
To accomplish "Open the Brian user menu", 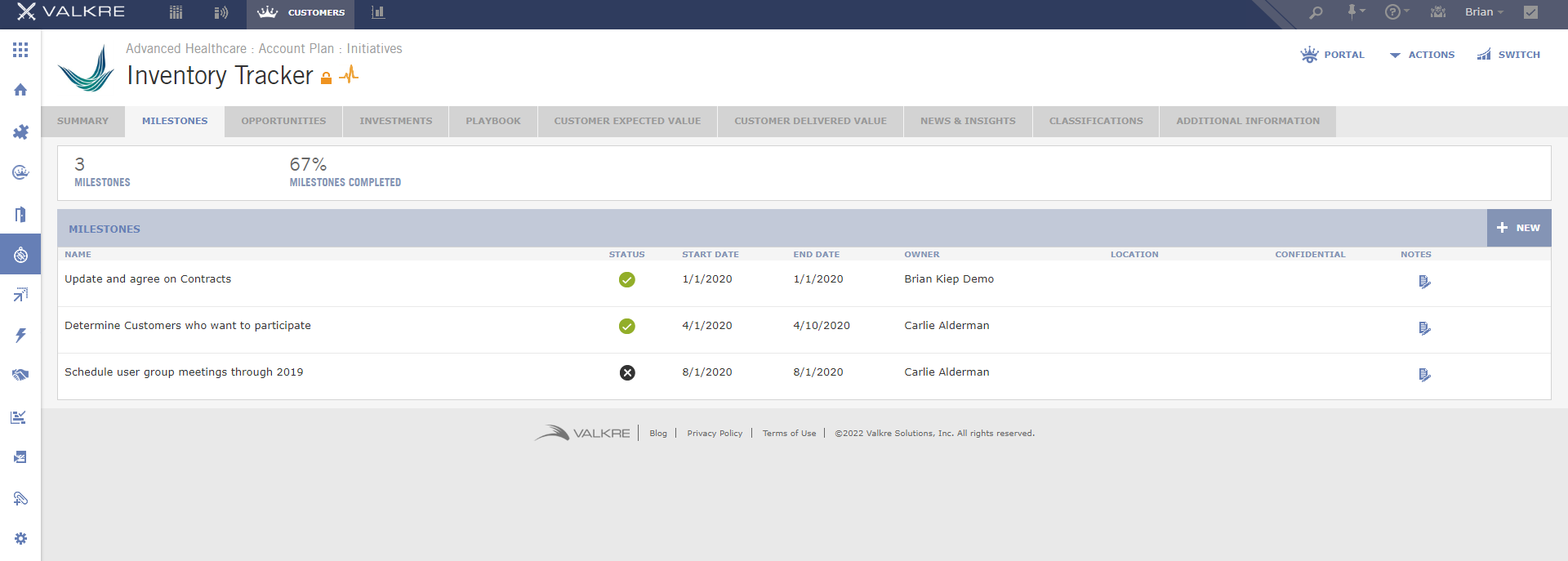I will 1484,11.
